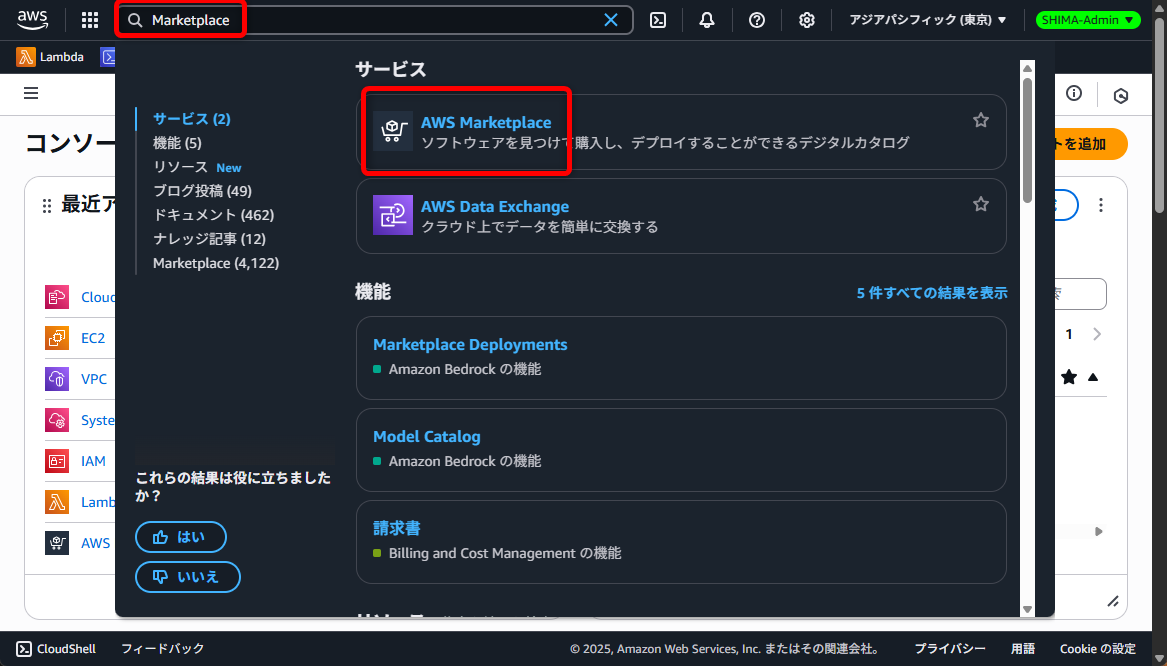Screen dimensions: 1167x666
Task: Open the SHIMA-Admin account menu
Action: 1087,20
